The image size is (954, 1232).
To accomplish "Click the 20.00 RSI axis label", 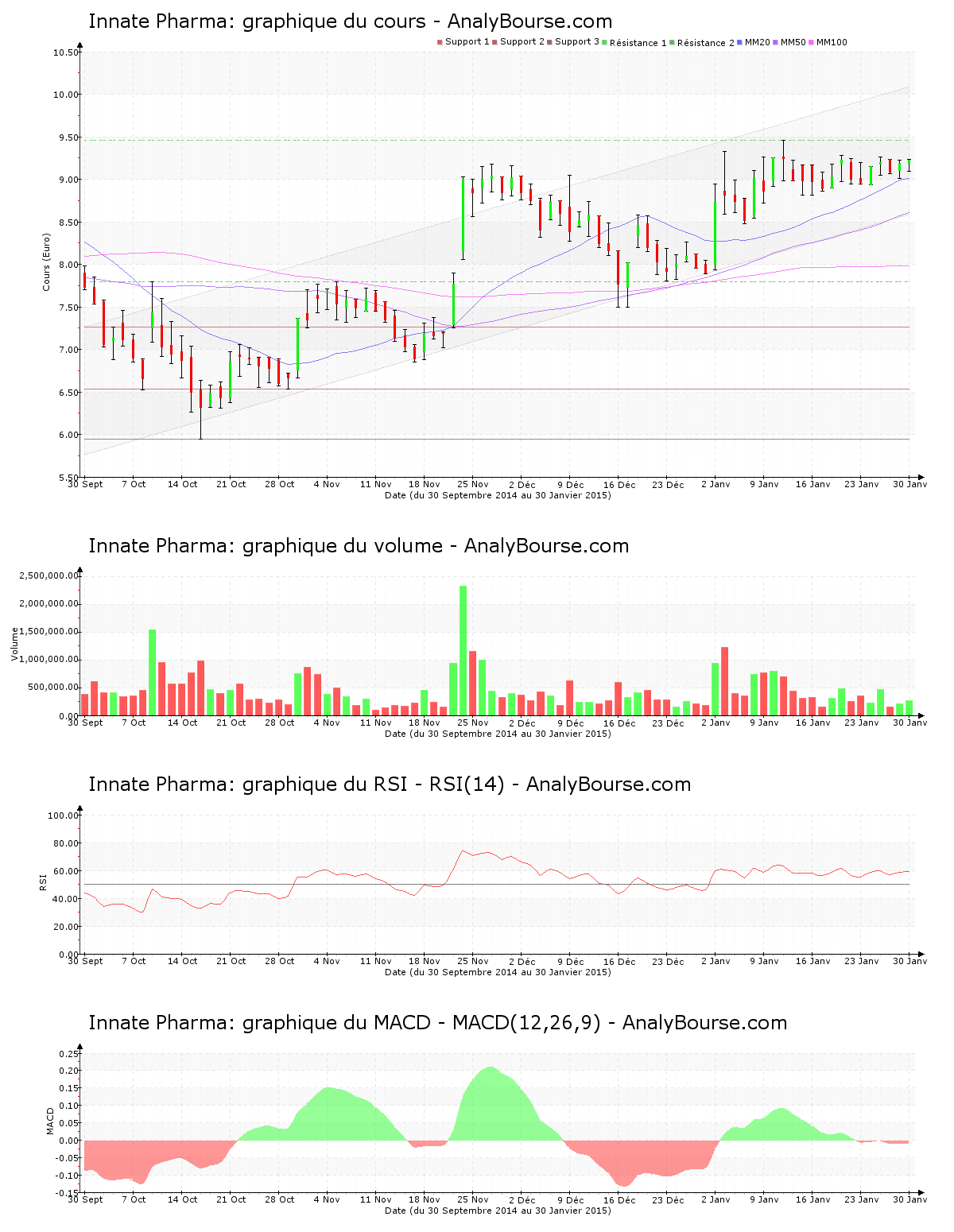I will [66, 927].
